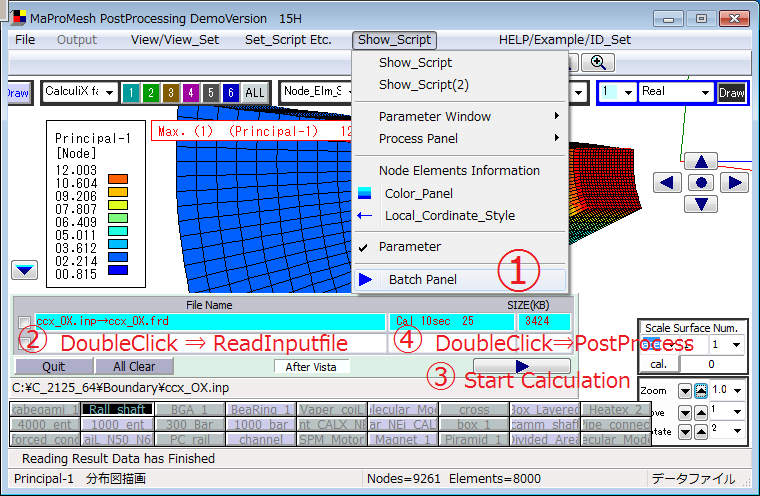Screen dimensions: 760x496
Task: Pan view right with the right arrow
Action: coord(735,183)
